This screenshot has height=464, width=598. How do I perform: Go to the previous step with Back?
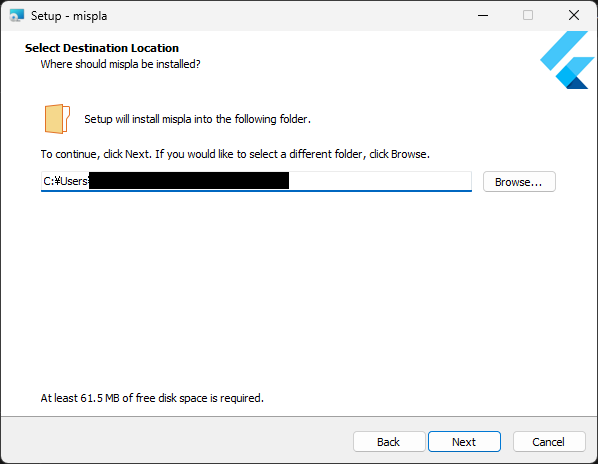(389, 442)
